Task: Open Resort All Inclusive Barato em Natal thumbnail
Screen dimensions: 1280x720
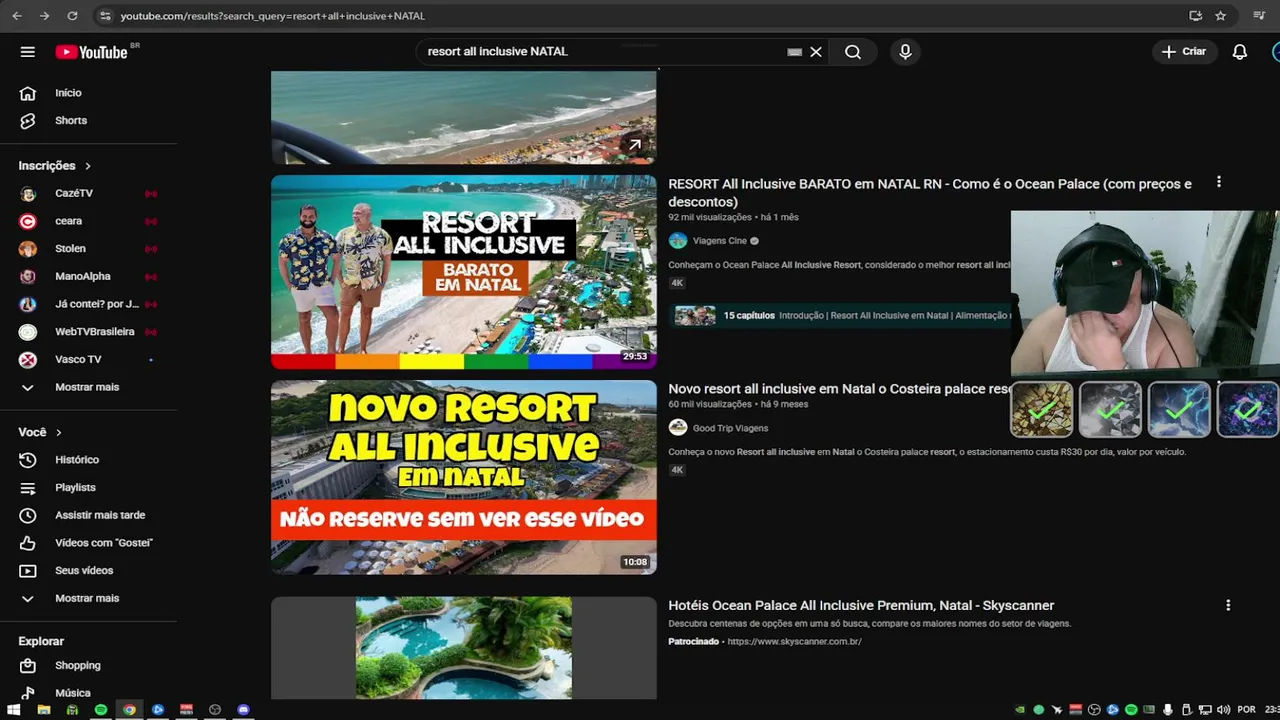Action: tap(464, 272)
